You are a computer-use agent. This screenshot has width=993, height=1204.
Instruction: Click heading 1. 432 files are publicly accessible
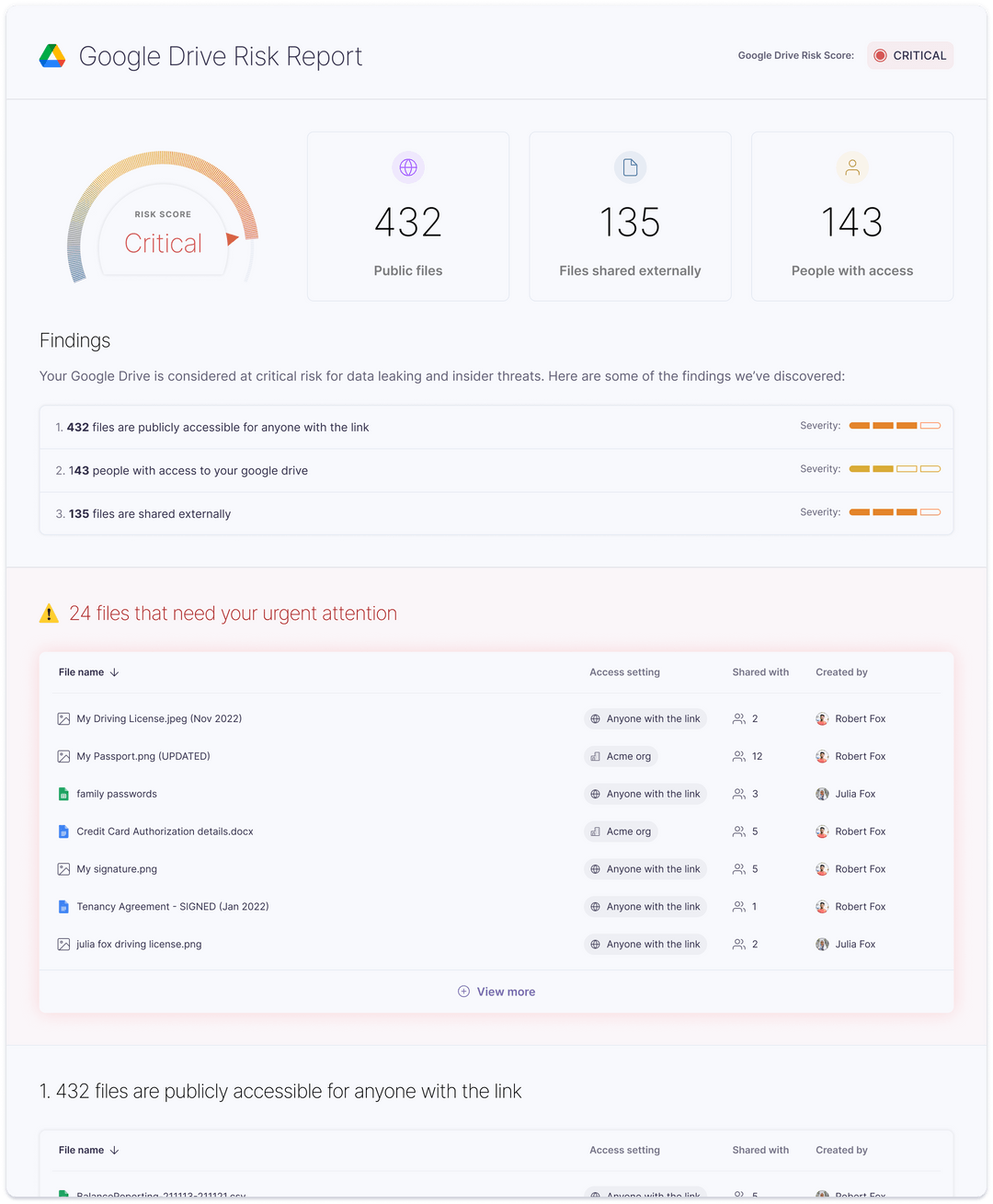280,1092
